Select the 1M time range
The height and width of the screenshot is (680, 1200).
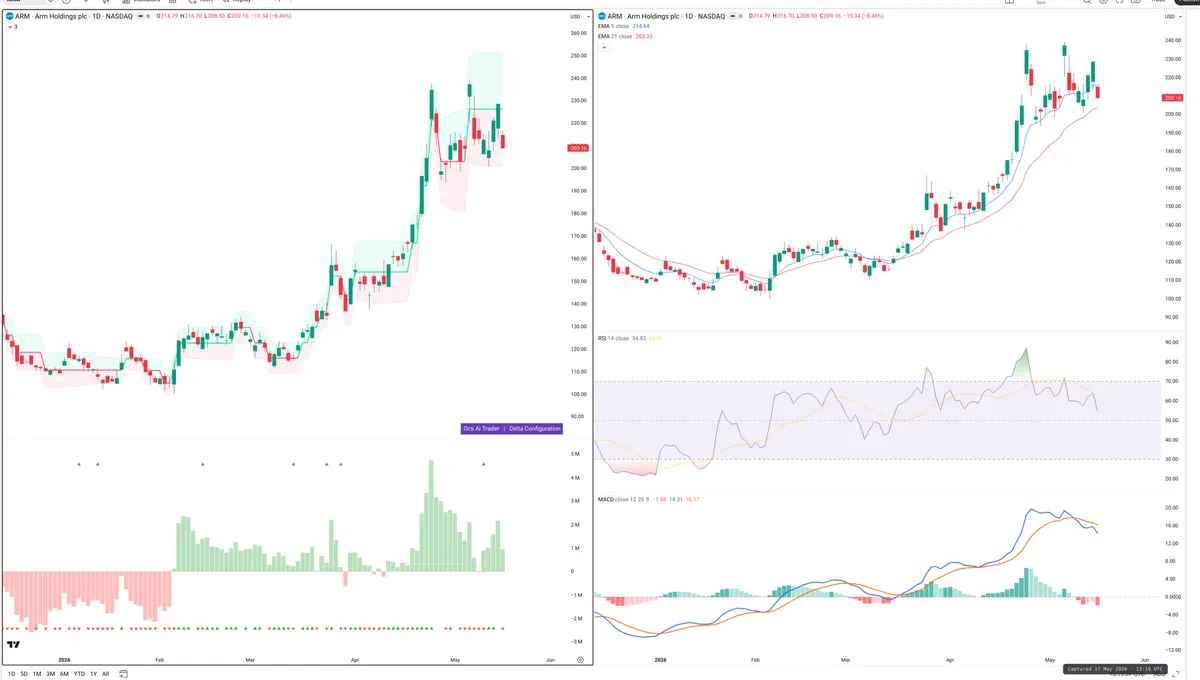coord(37,674)
